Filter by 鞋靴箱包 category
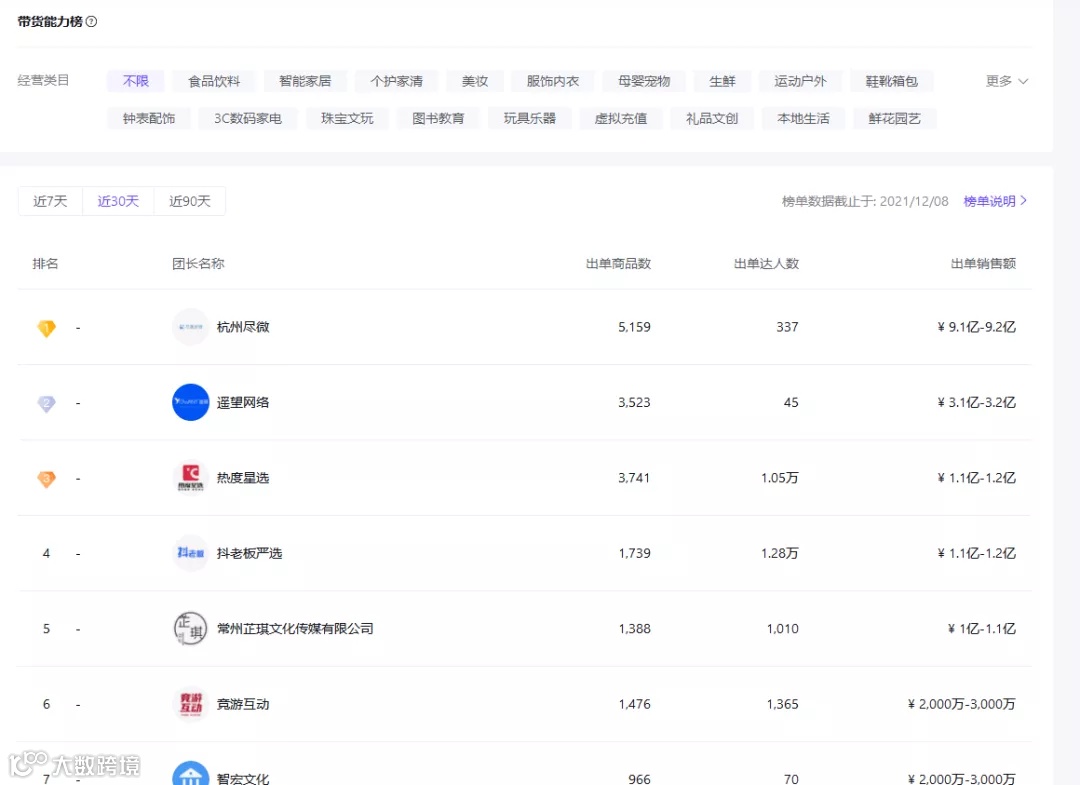This screenshot has width=1080, height=785. 892,81
